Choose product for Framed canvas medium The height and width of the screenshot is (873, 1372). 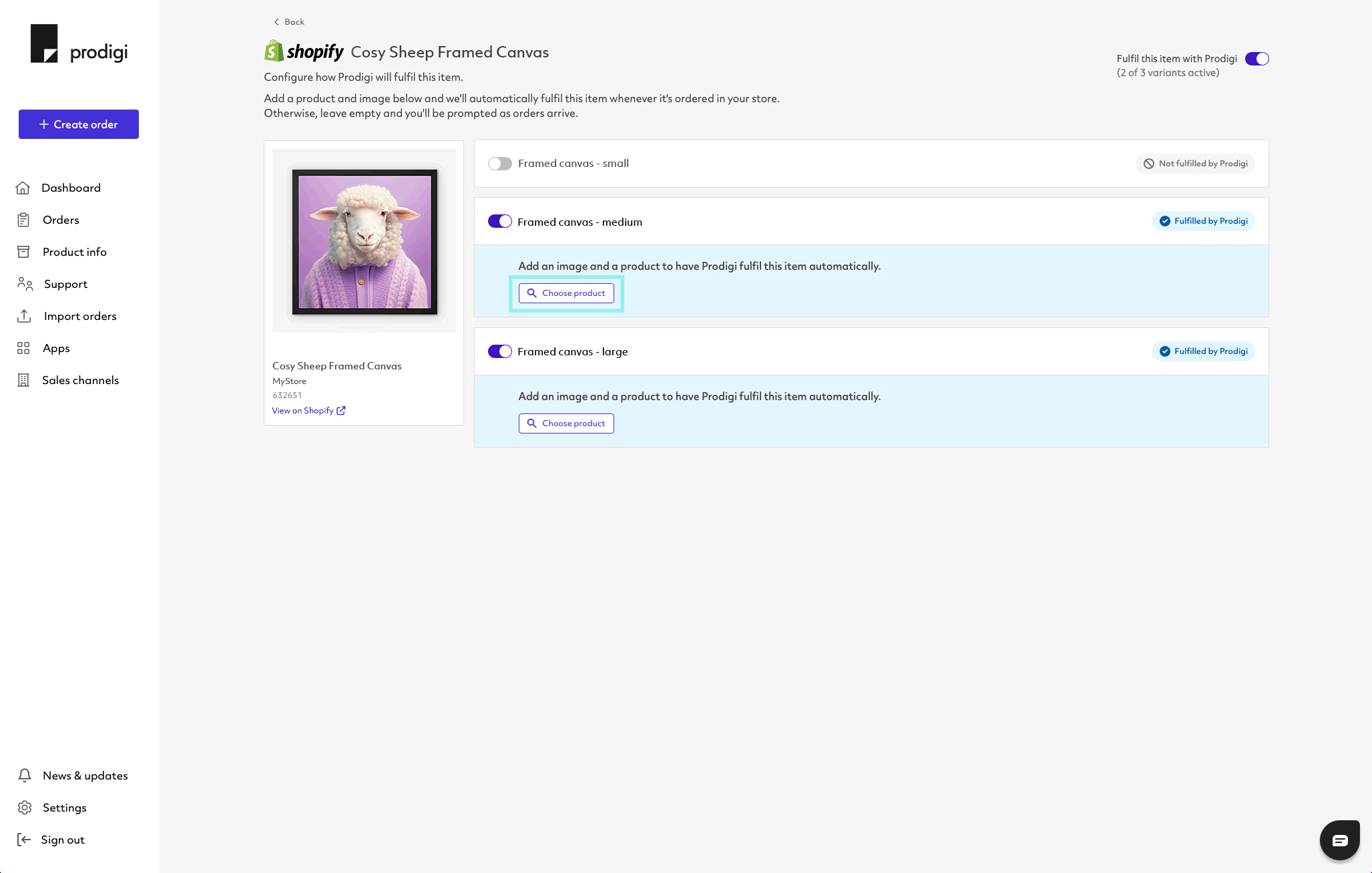pyautogui.click(x=566, y=292)
